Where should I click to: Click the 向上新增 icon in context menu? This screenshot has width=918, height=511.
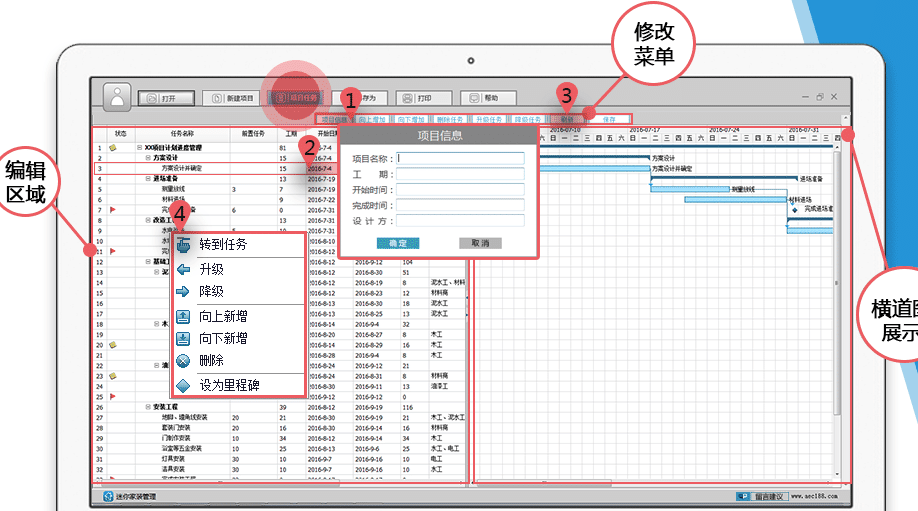click(x=183, y=317)
